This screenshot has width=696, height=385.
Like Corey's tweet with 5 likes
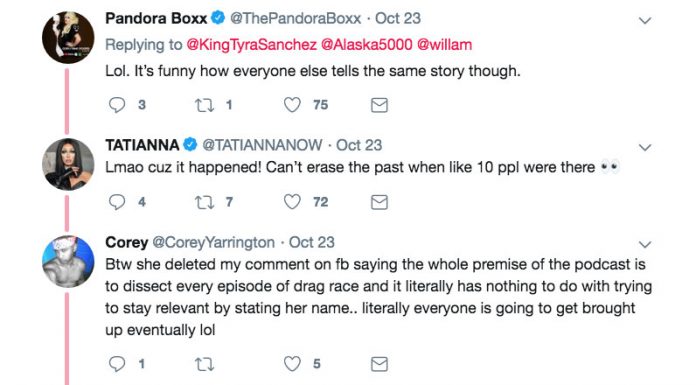click(292, 364)
